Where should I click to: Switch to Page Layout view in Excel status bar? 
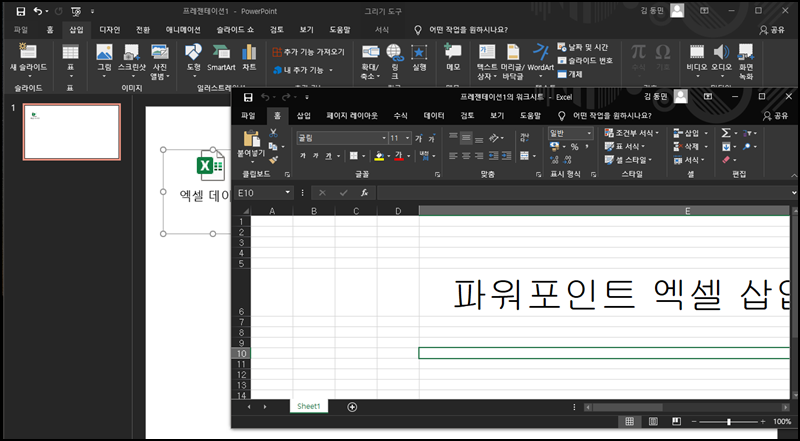[653, 422]
